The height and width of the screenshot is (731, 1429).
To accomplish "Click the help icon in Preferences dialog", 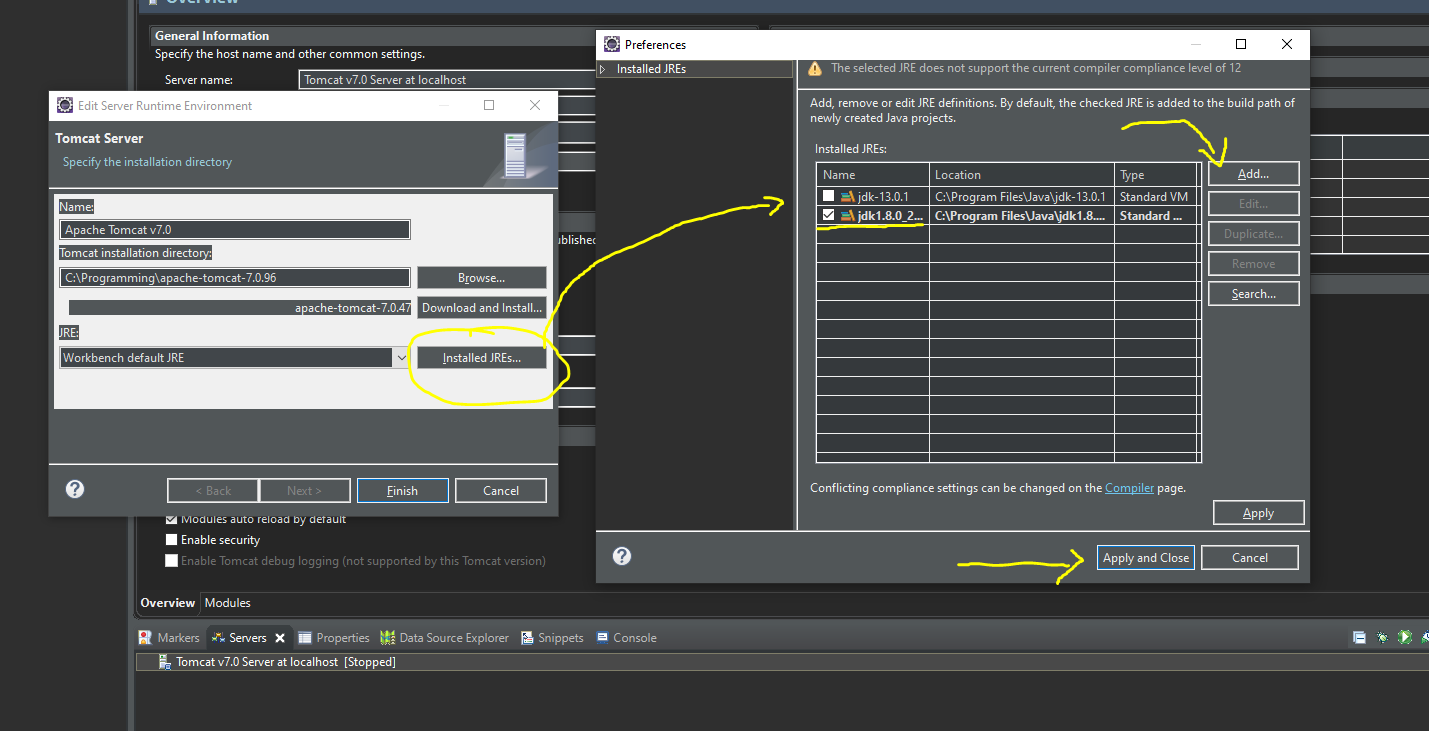I will 622,556.
